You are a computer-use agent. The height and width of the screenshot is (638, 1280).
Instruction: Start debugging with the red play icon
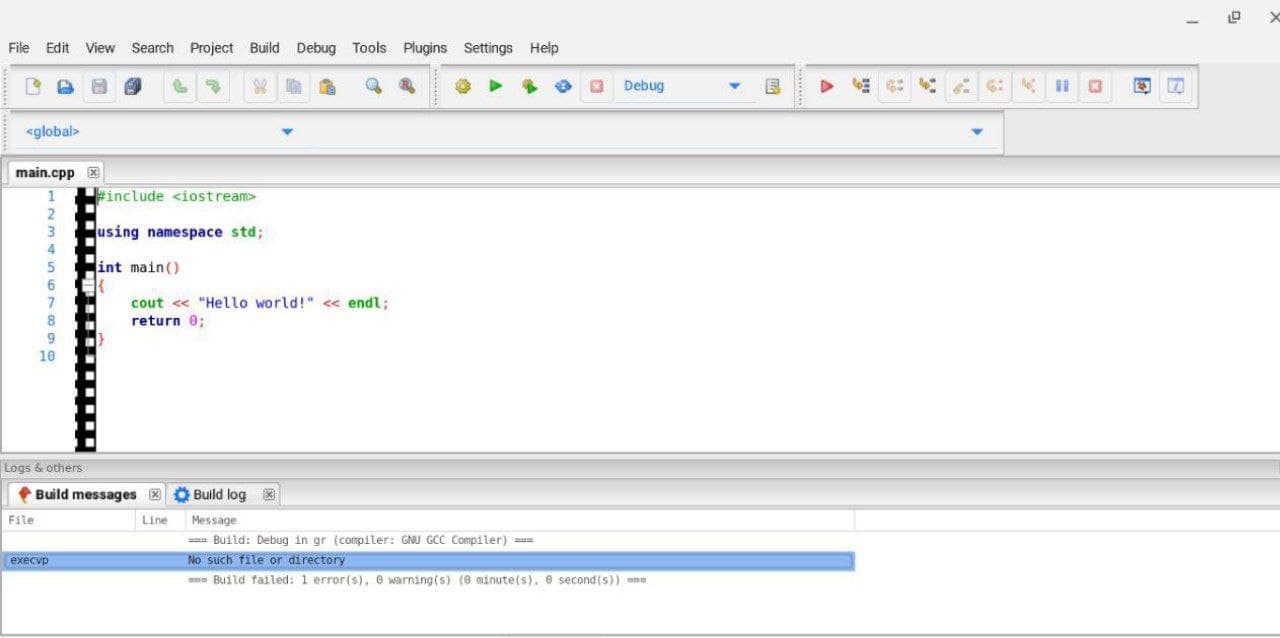pos(827,86)
